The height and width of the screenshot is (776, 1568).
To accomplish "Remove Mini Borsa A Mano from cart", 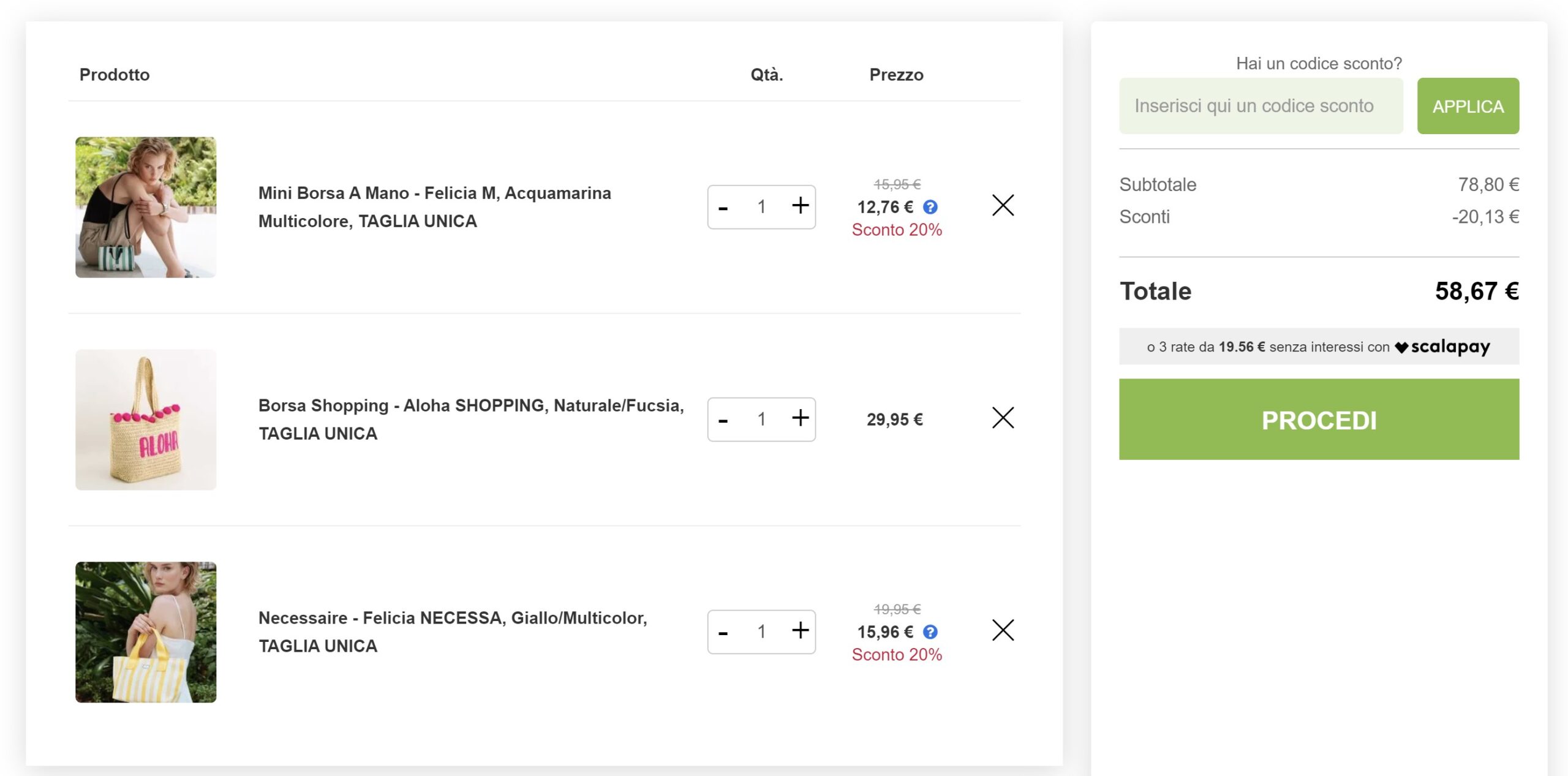I will coord(1003,206).
